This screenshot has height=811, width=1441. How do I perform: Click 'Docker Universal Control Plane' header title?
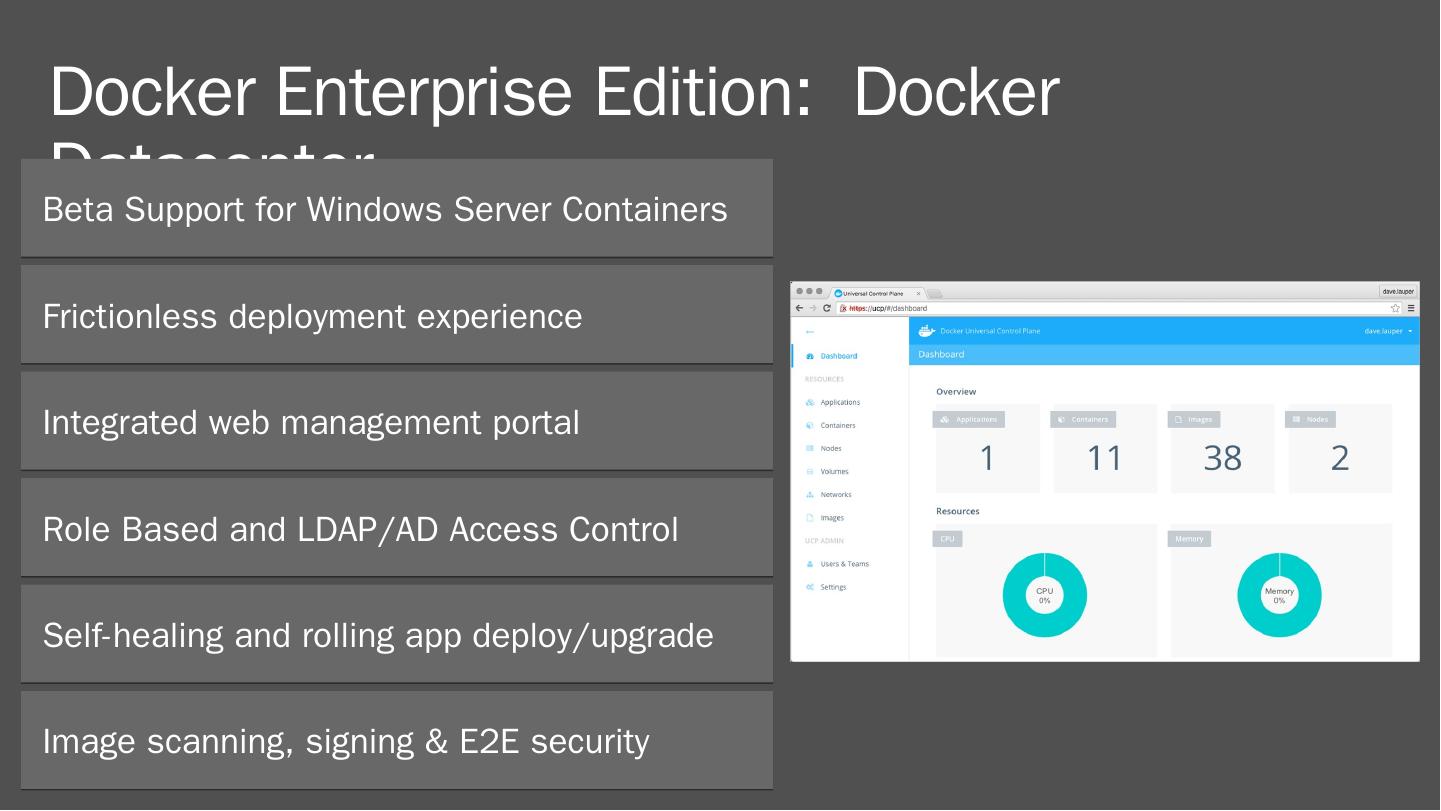[990, 331]
